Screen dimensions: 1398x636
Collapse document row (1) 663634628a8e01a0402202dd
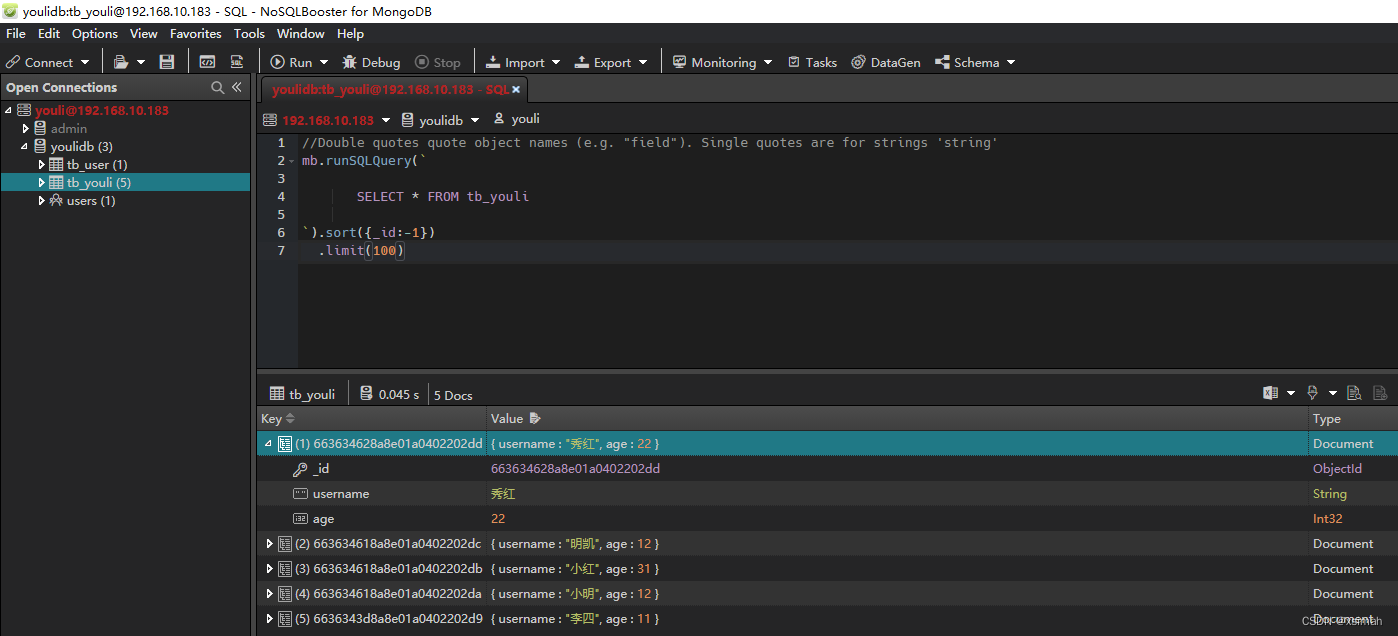click(268, 443)
